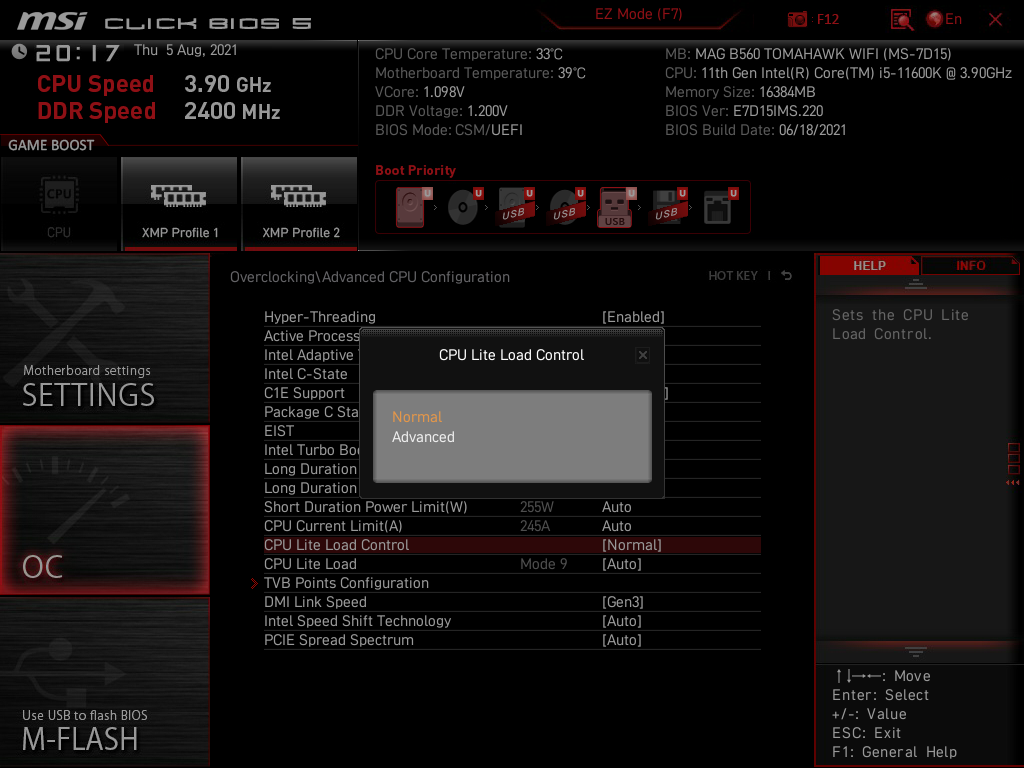Screen dimensions: 1024x768
Task: Switch to EZ Mode (F7)
Action: pos(639,14)
